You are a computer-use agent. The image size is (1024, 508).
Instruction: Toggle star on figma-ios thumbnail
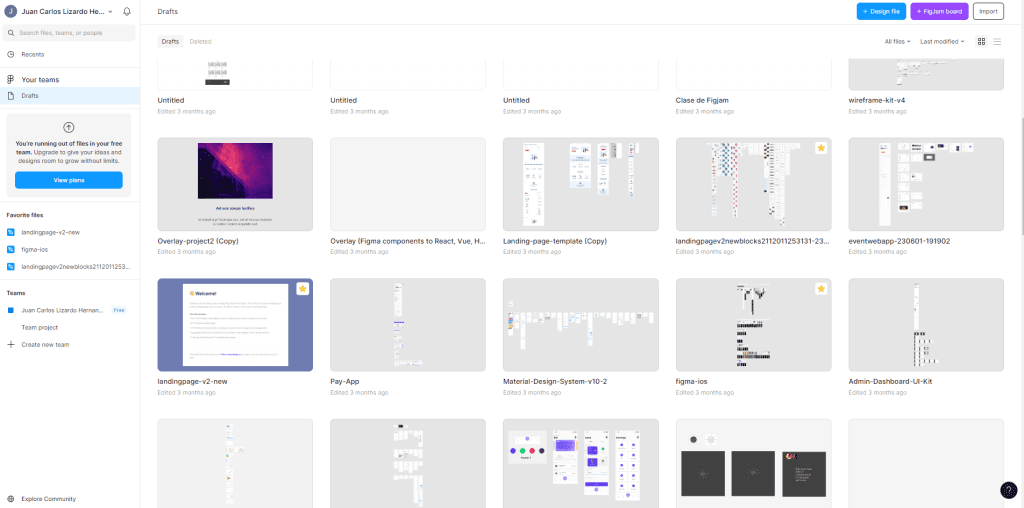coord(821,289)
